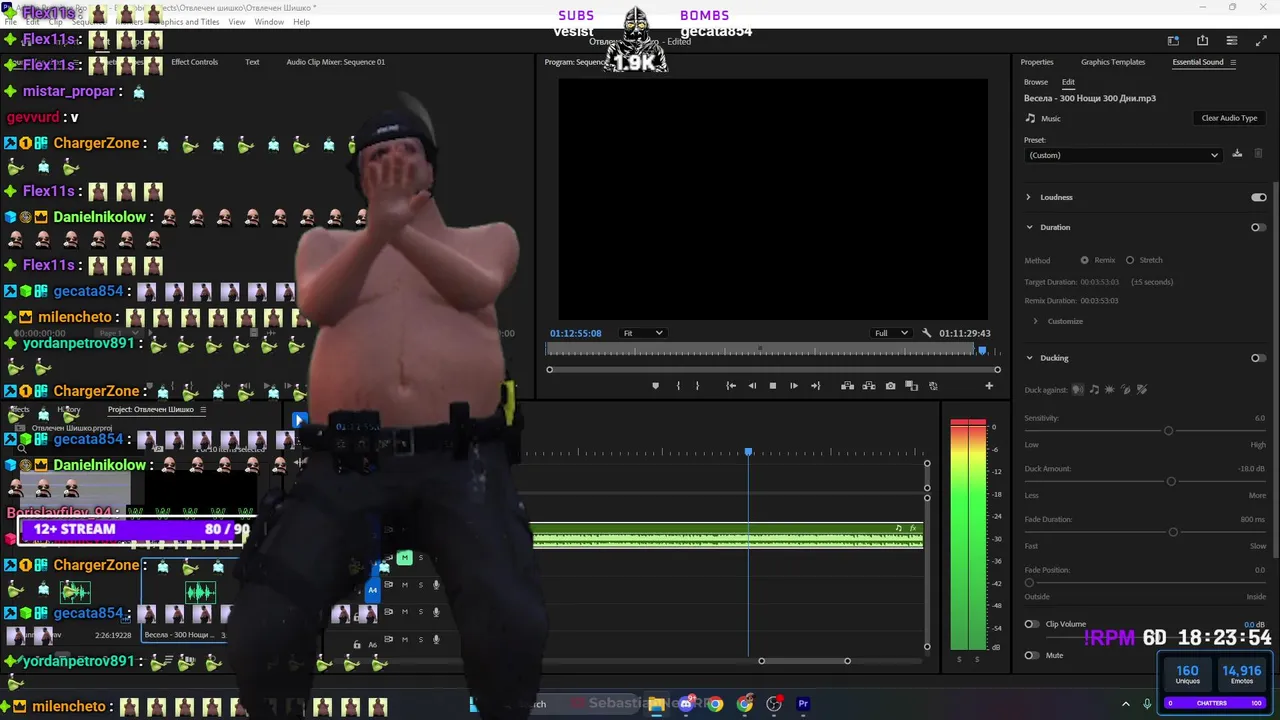
Task: Duck against the SFX burst icon
Action: (x=1109, y=389)
